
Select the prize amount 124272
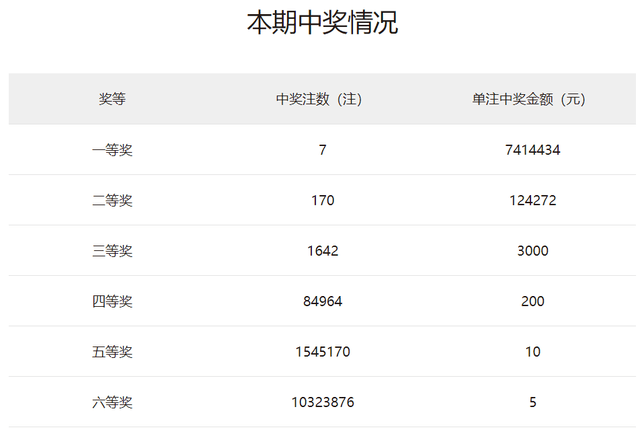point(532,200)
